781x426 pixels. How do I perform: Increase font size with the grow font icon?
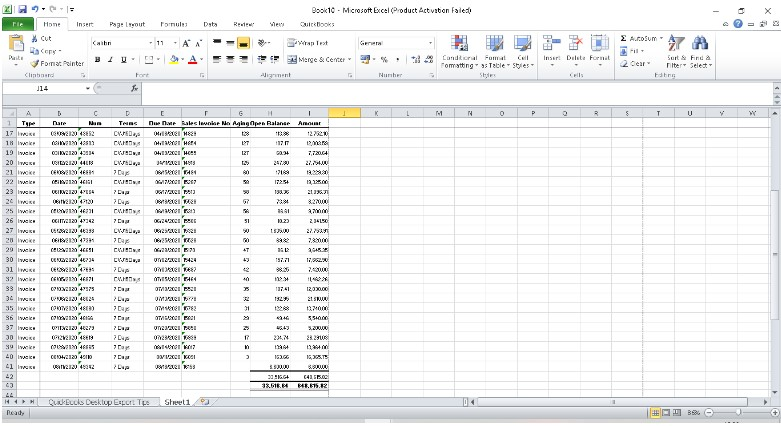186,43
